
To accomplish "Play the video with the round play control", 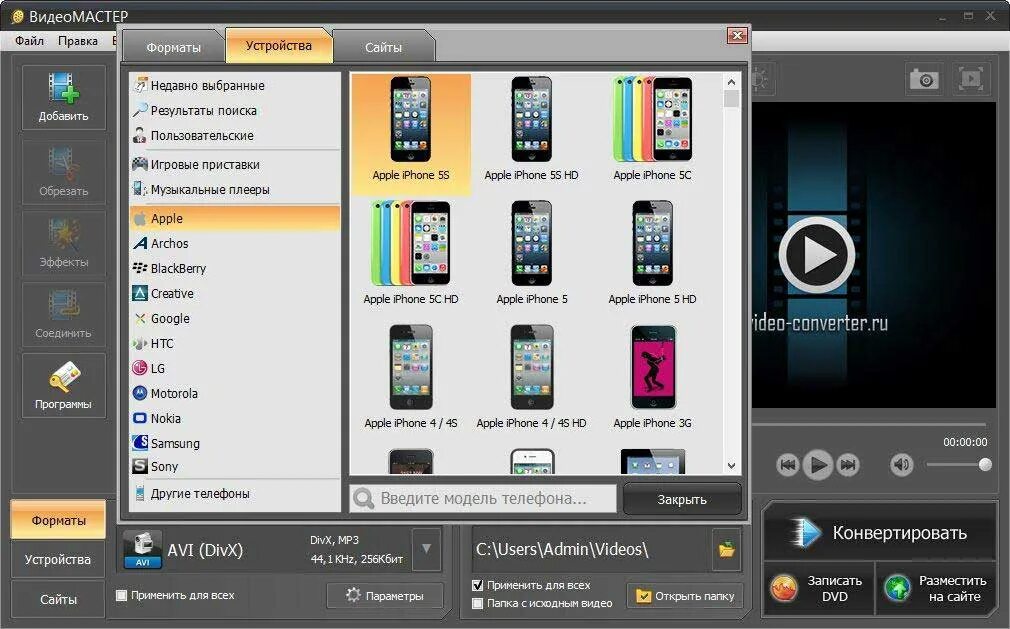I will (x=818, y=464).
